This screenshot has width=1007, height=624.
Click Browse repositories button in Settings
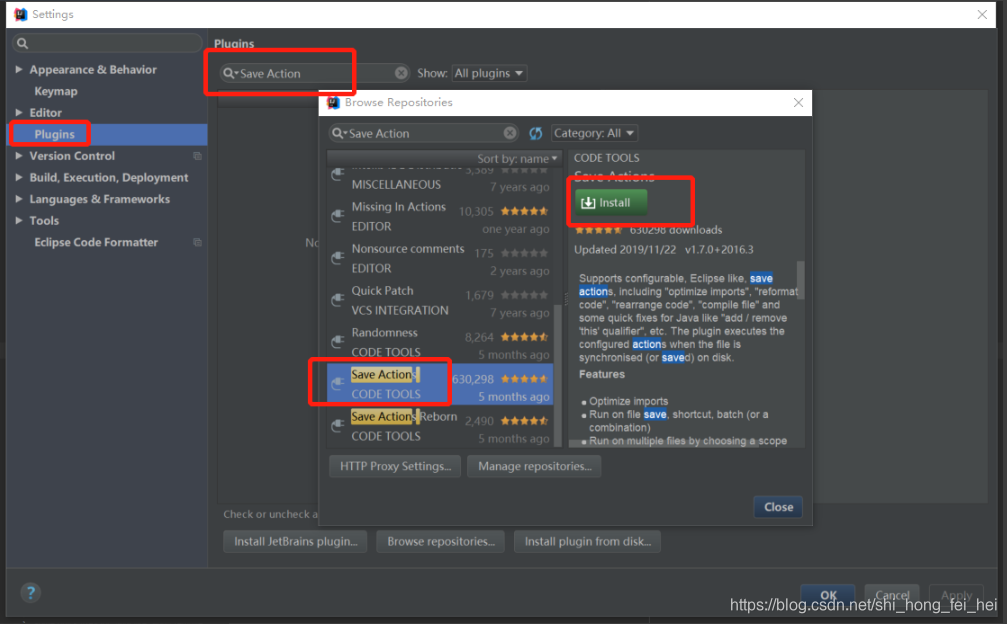pos(441,541)
